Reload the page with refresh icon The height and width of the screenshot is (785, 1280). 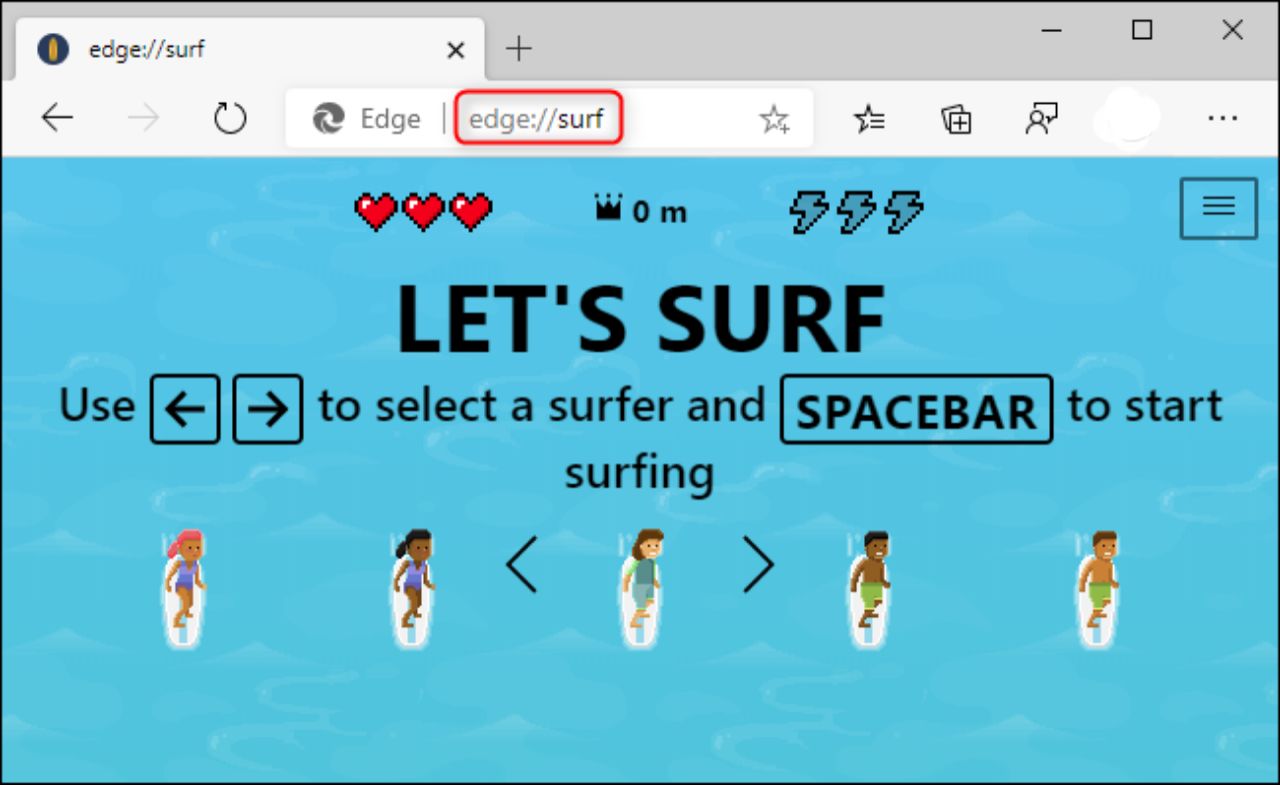pos(230,119)
